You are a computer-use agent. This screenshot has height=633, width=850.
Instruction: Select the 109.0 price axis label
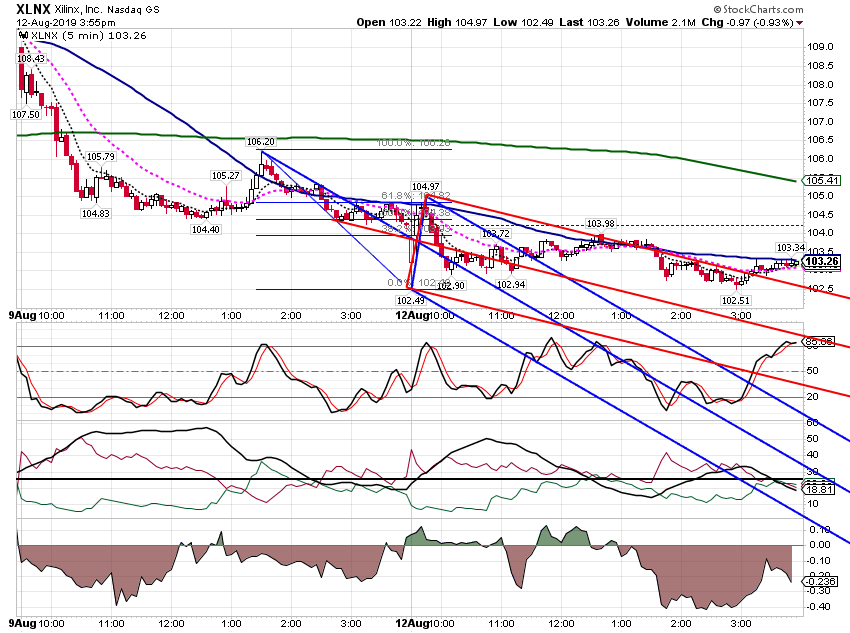pyautogui.click(x=820, y=47)
